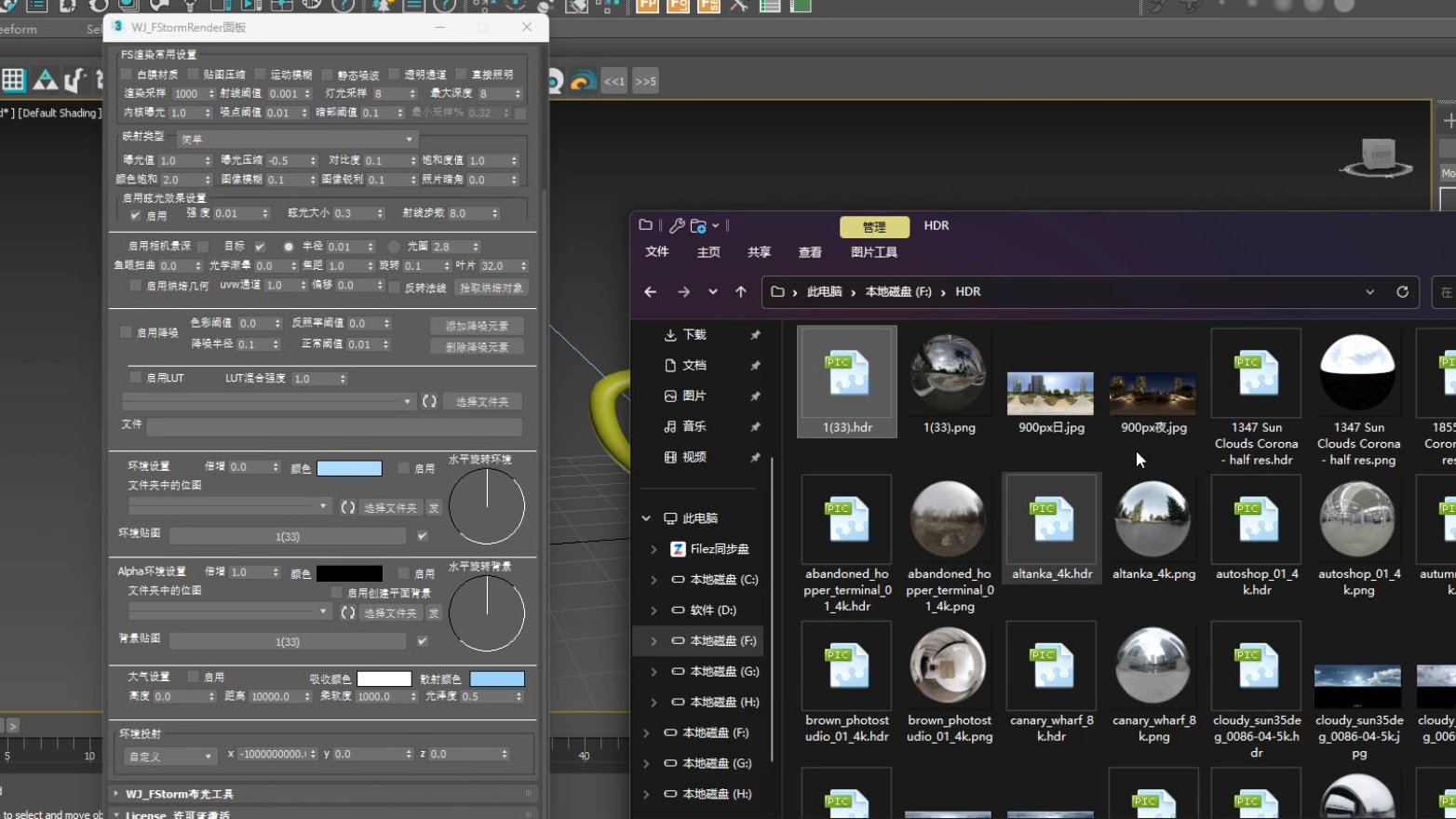
Task: Enable the 贴图压缩 checkbox
Action: [193, 74]
